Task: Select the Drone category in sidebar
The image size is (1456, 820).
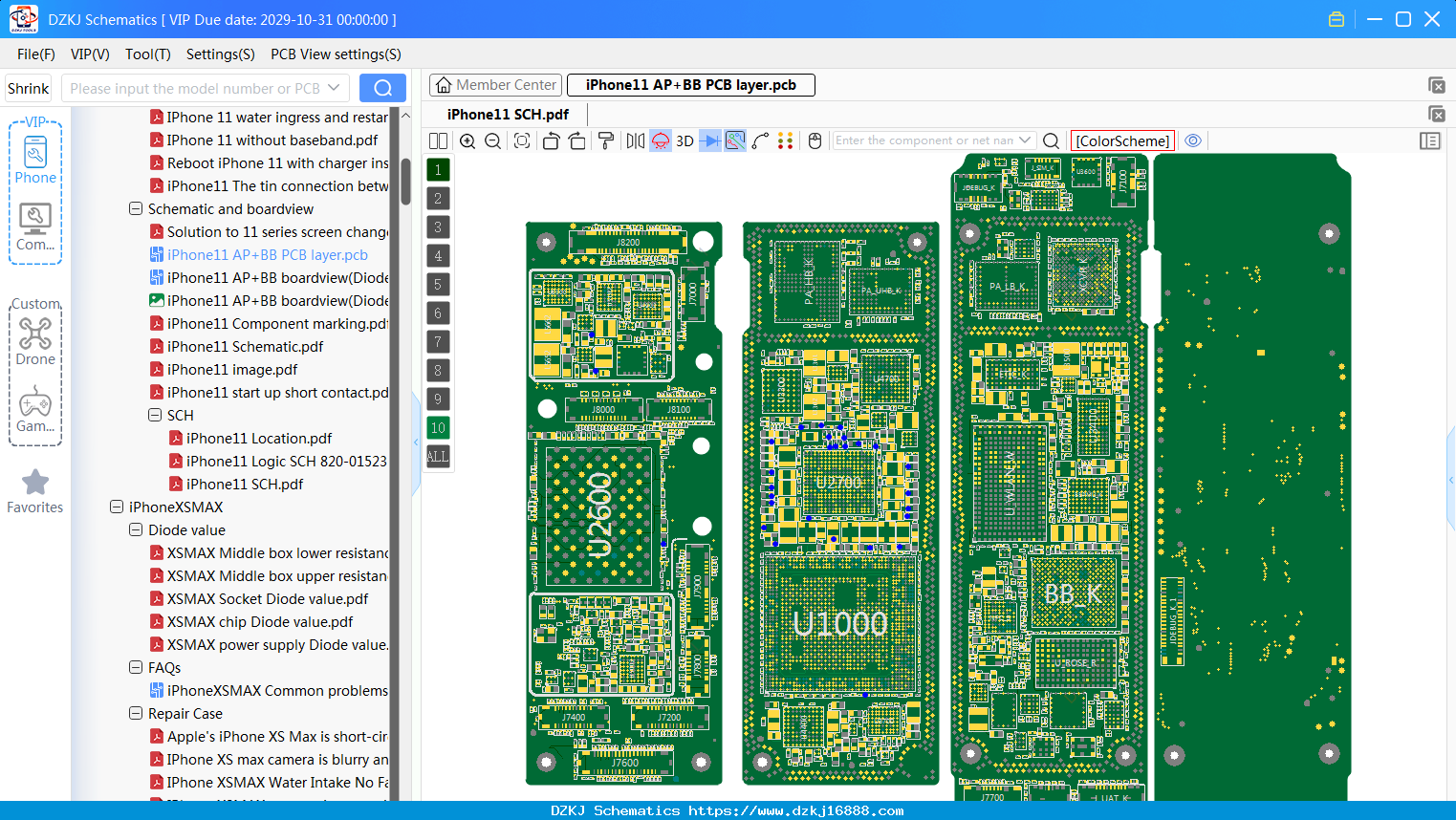Action: click(35, 341)
